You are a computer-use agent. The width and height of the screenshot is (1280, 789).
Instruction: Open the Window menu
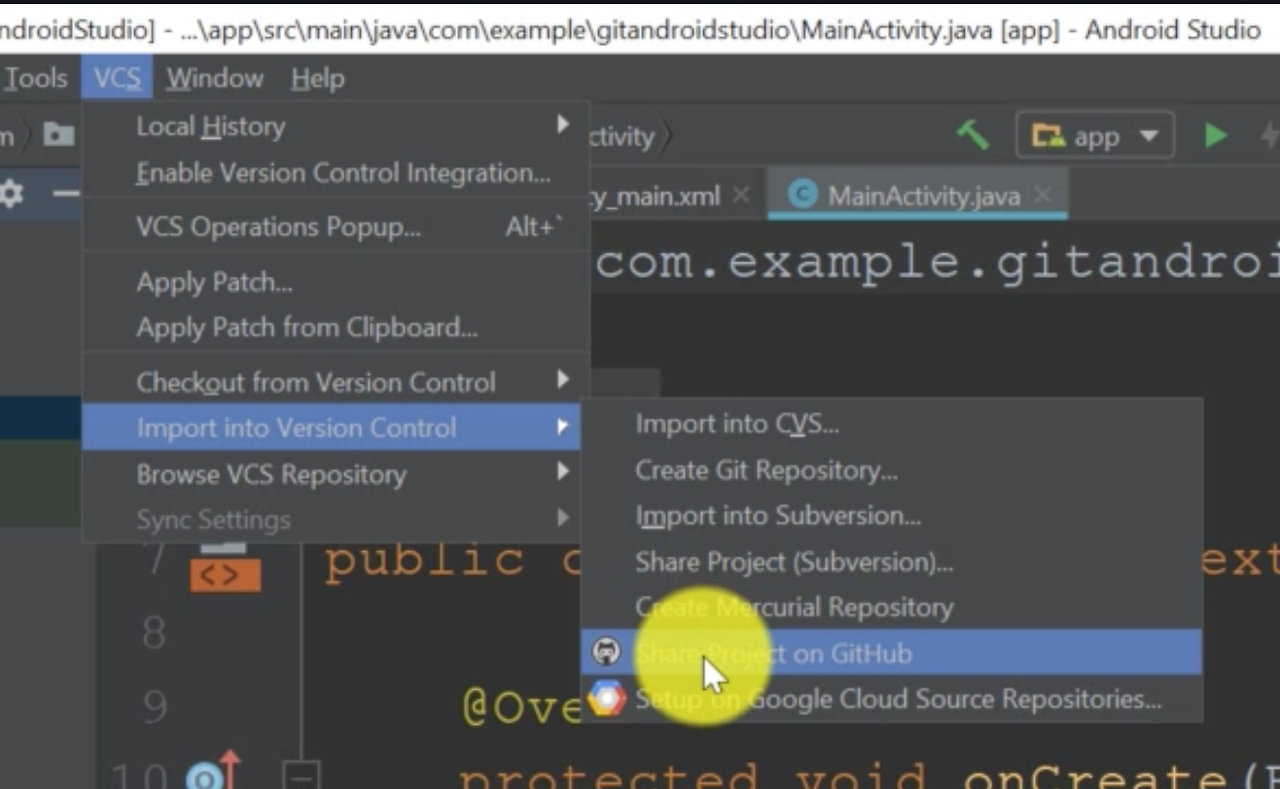214,78
